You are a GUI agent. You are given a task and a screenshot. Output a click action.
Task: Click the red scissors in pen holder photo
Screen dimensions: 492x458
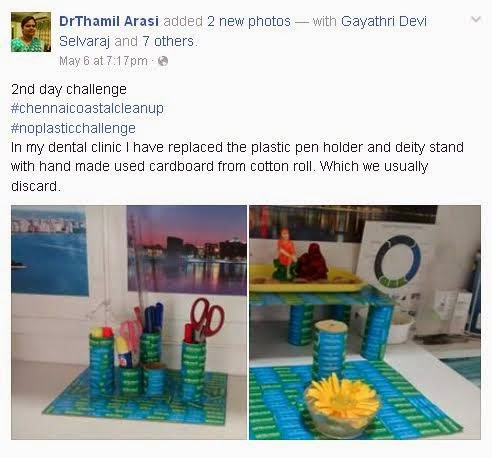(x=206, y=317)
